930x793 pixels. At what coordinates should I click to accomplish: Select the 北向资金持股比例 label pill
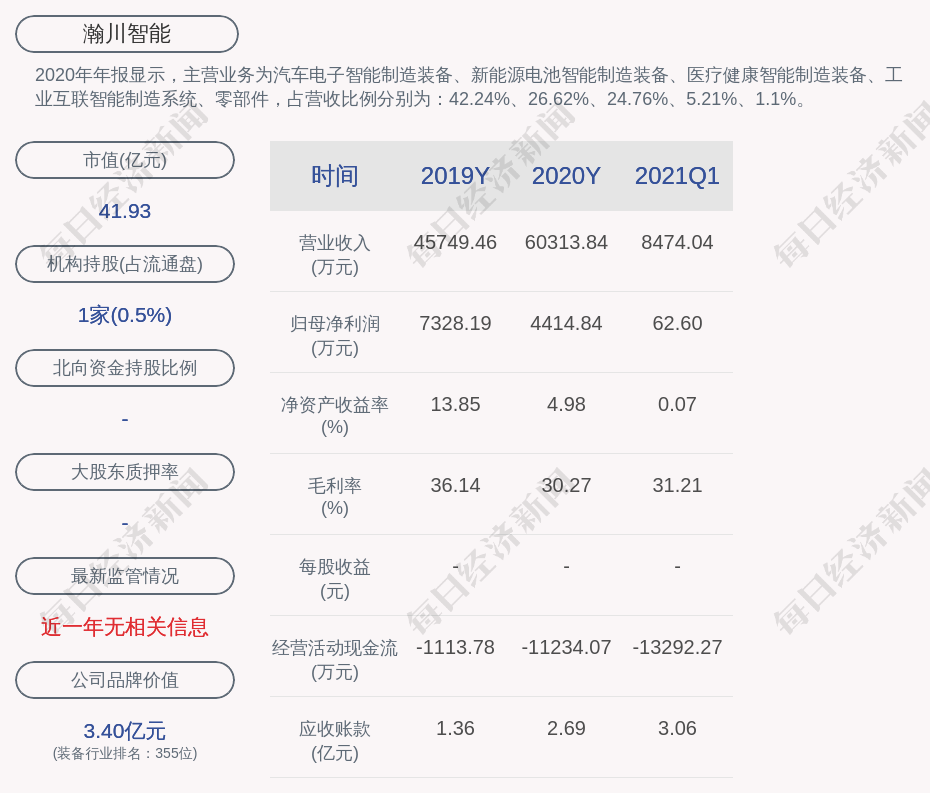tap(125, 368)
